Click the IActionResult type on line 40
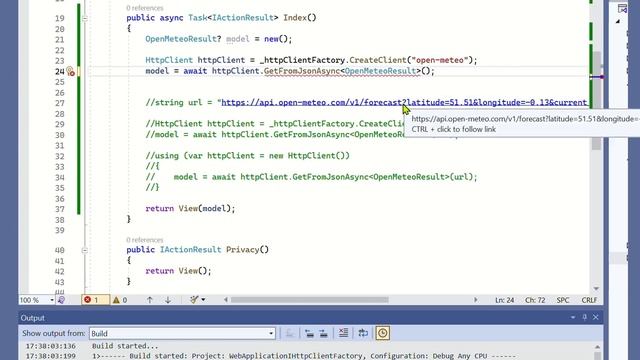The width and height of the screenshot is (640, 360). [x=190, y=250]
